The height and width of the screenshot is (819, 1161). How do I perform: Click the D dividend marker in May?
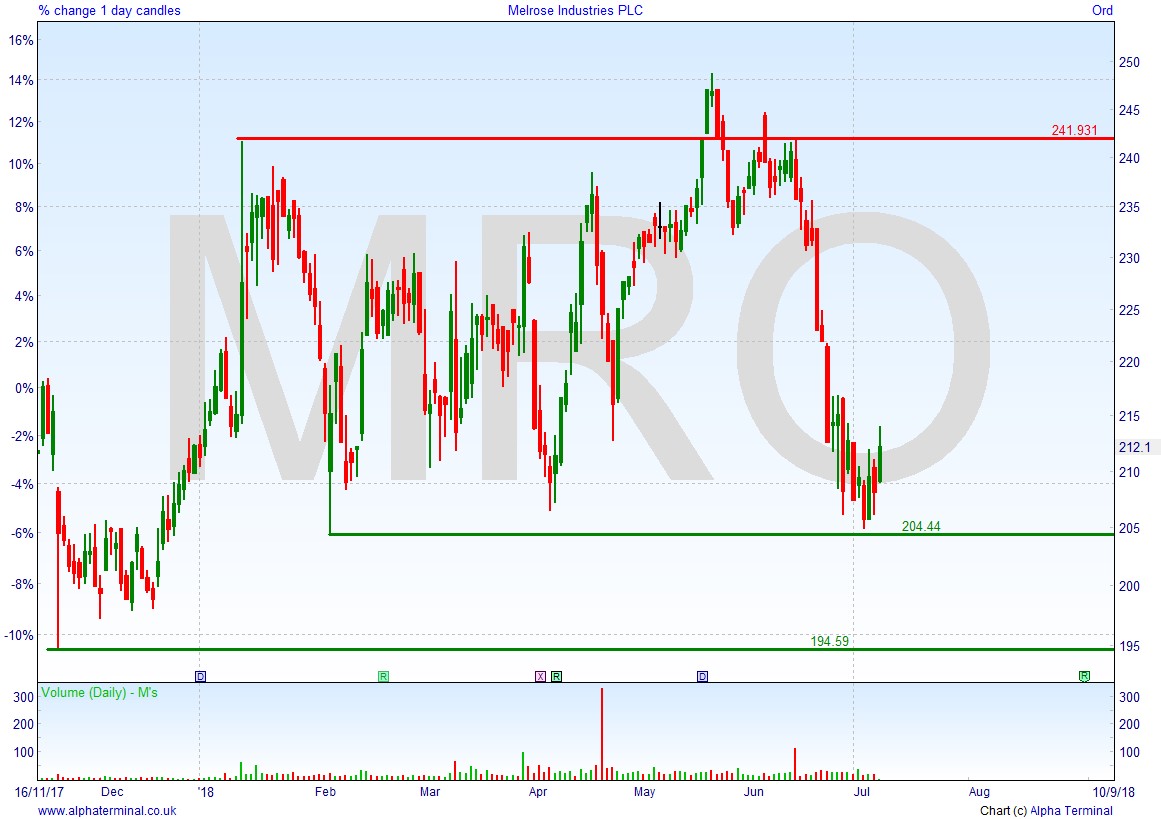click(703, 676)
